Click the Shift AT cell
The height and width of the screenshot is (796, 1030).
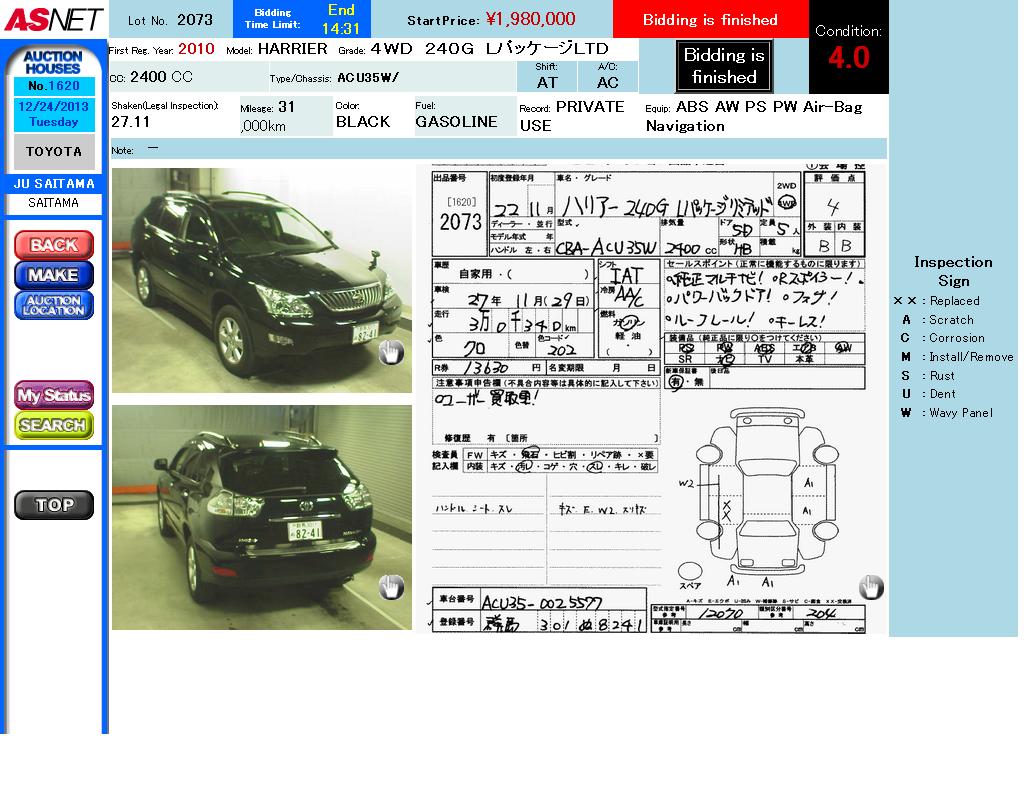point(547,76)
